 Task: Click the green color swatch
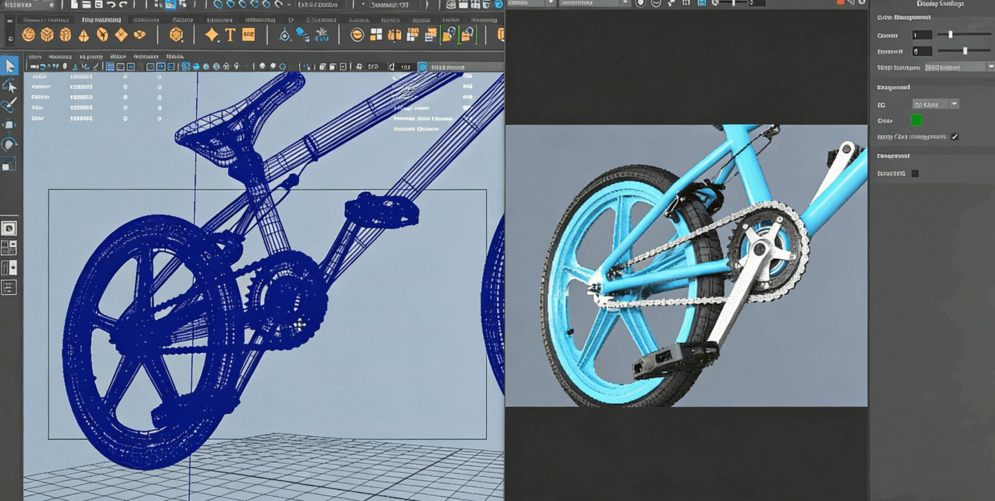pyautogui.click(x=916, y=120)
